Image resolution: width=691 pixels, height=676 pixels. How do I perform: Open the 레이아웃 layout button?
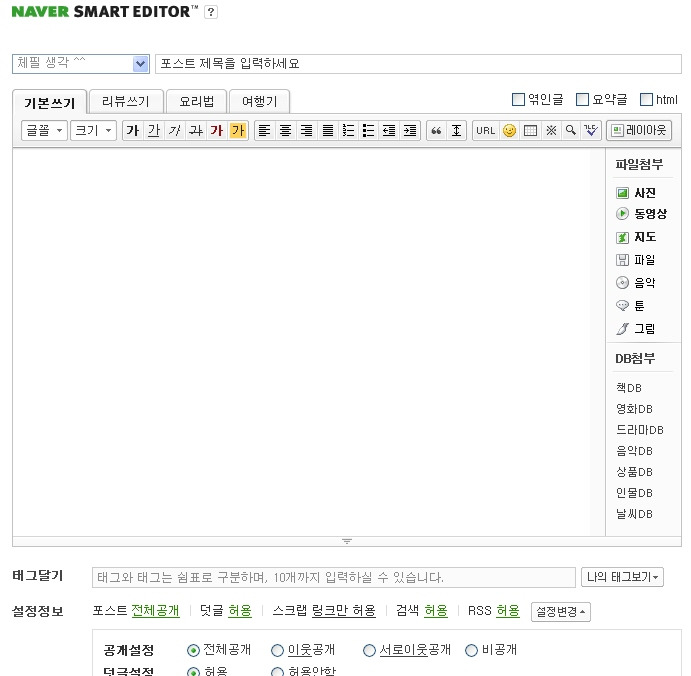tap(639, 130)
